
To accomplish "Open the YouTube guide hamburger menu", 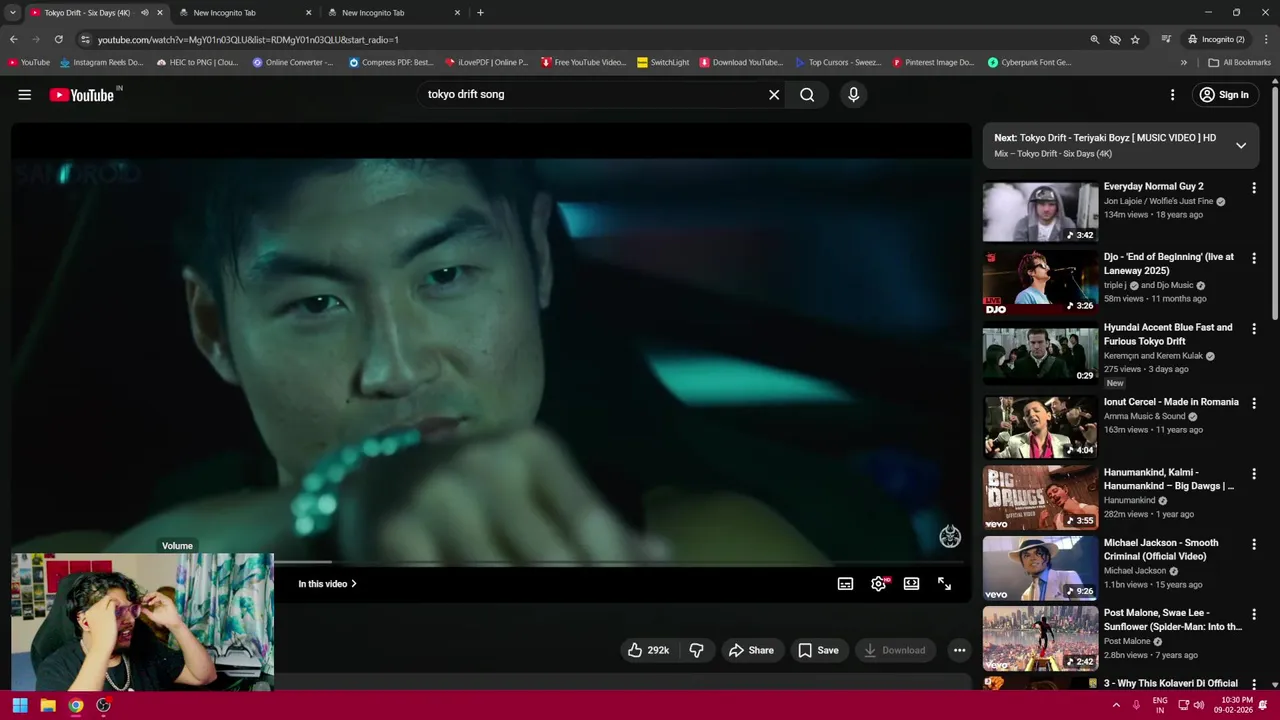I will [24, 95].
